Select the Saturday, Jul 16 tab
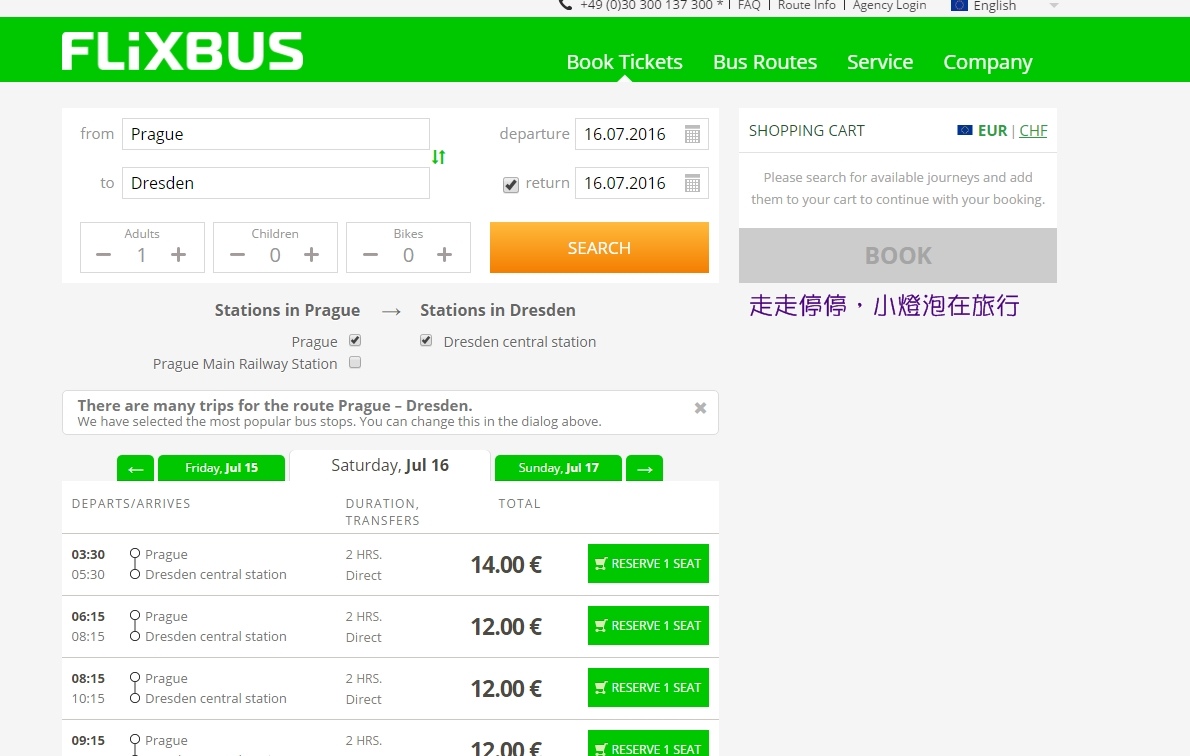This screenshot has height=756, width=1190. [x=390, y=466]
